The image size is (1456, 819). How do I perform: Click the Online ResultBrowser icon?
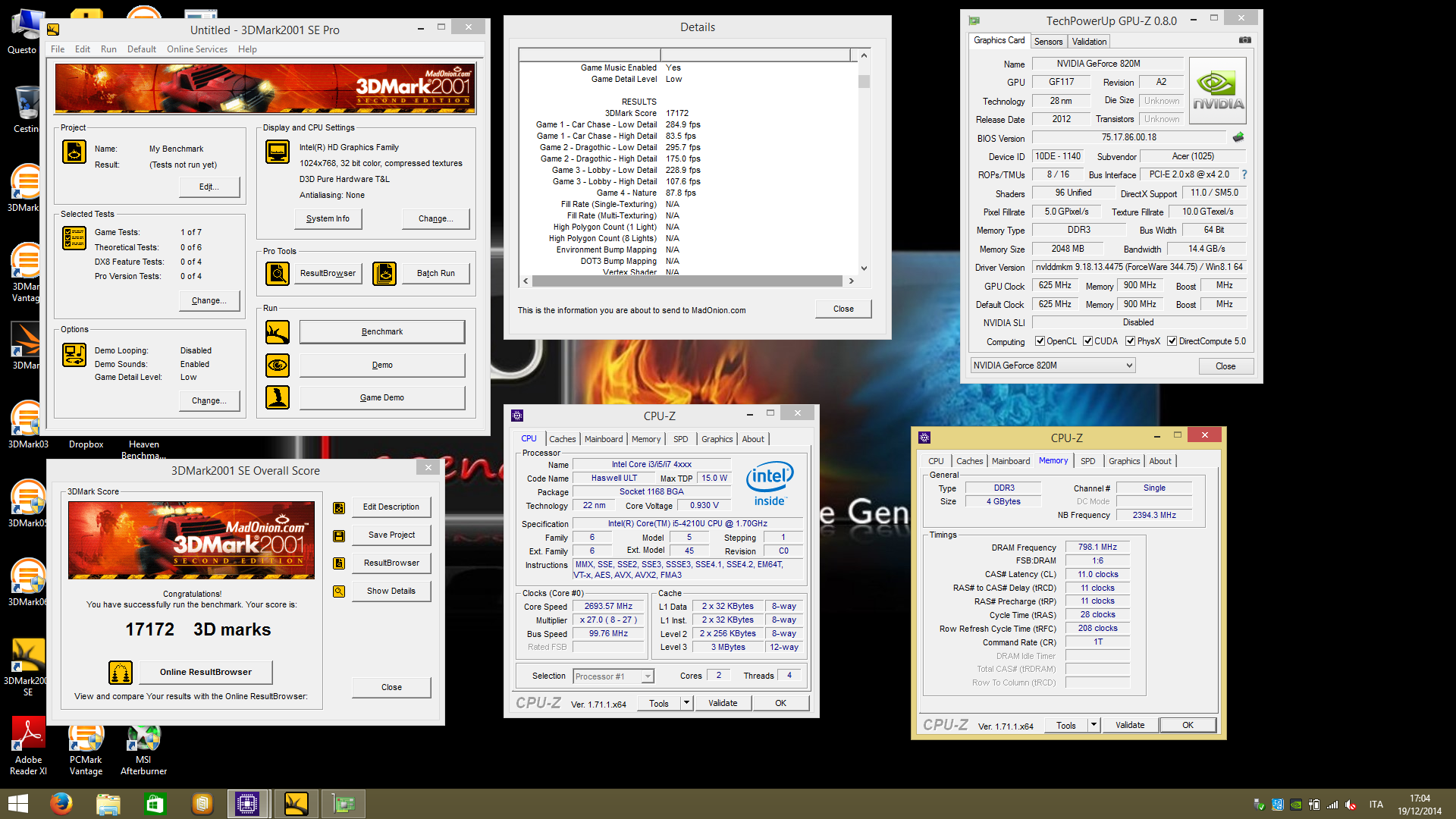[121, 673]
